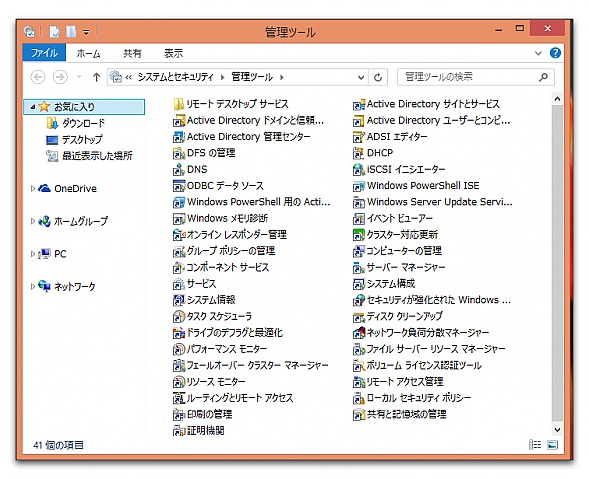Go up one folder level
The width and height of the screenshot is (589, 479).
[97, 77]
